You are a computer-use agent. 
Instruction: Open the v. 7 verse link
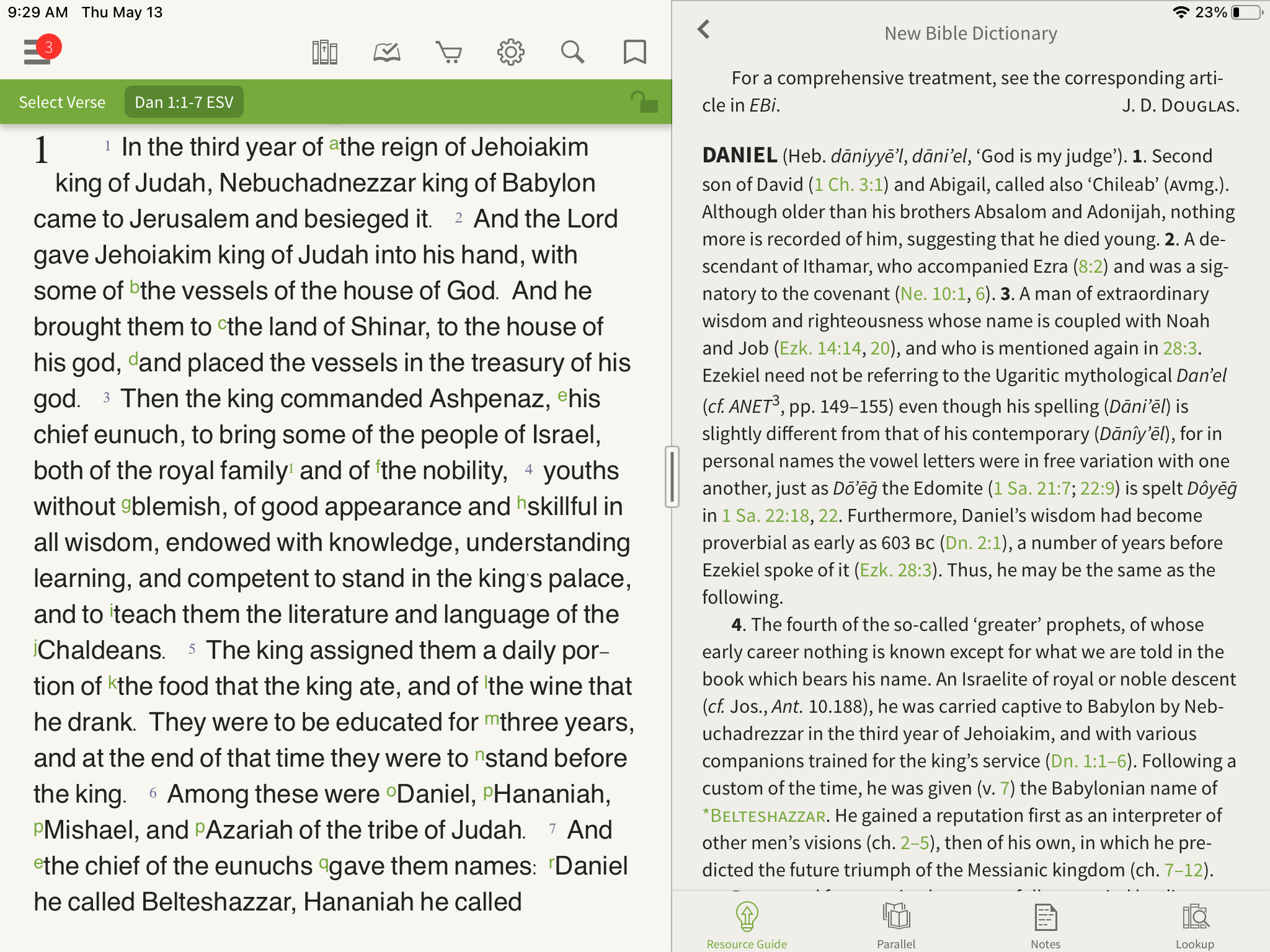1006,788
